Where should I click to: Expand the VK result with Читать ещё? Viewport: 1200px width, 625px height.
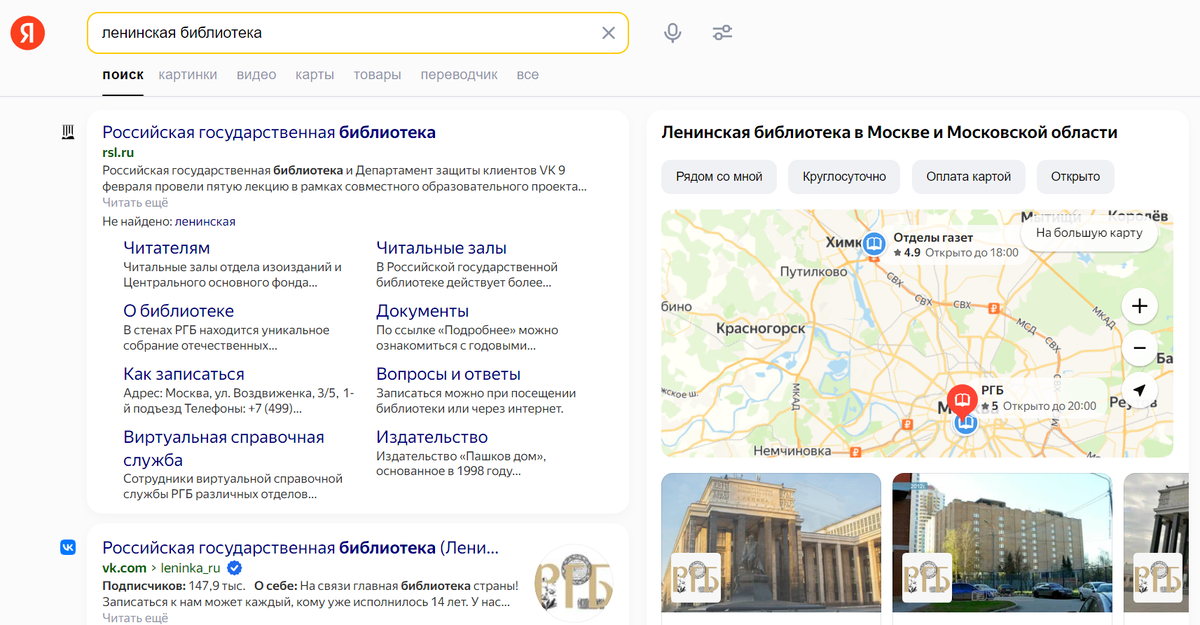[x=135, y=618]
